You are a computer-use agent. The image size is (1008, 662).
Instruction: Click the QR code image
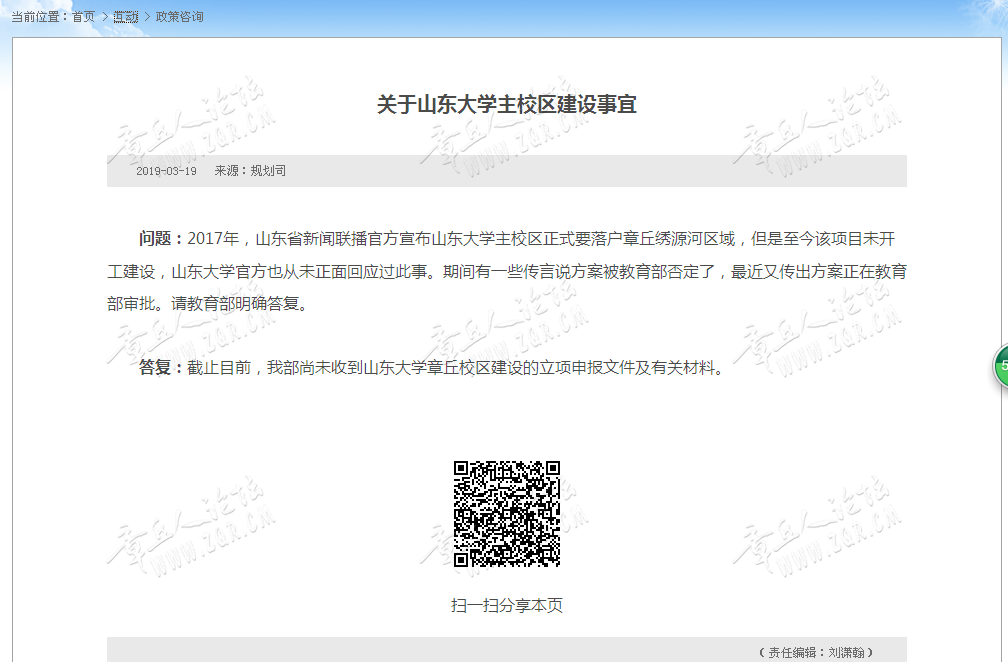tap(507, 514)
